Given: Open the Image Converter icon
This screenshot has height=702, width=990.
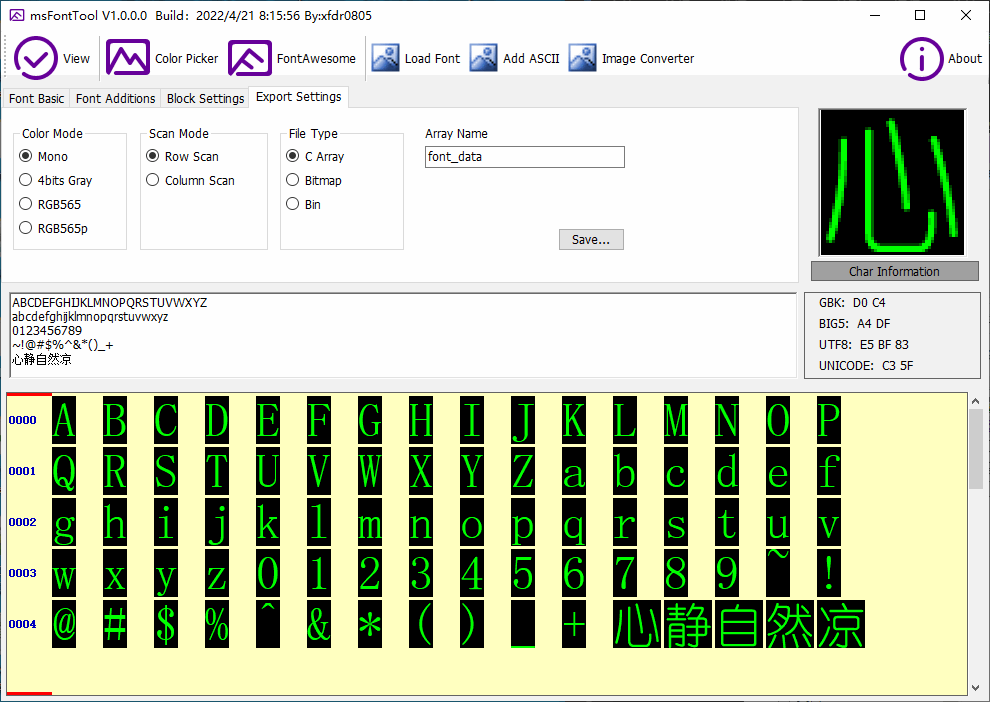Looking at the screenshot, I should pos(582,58).
